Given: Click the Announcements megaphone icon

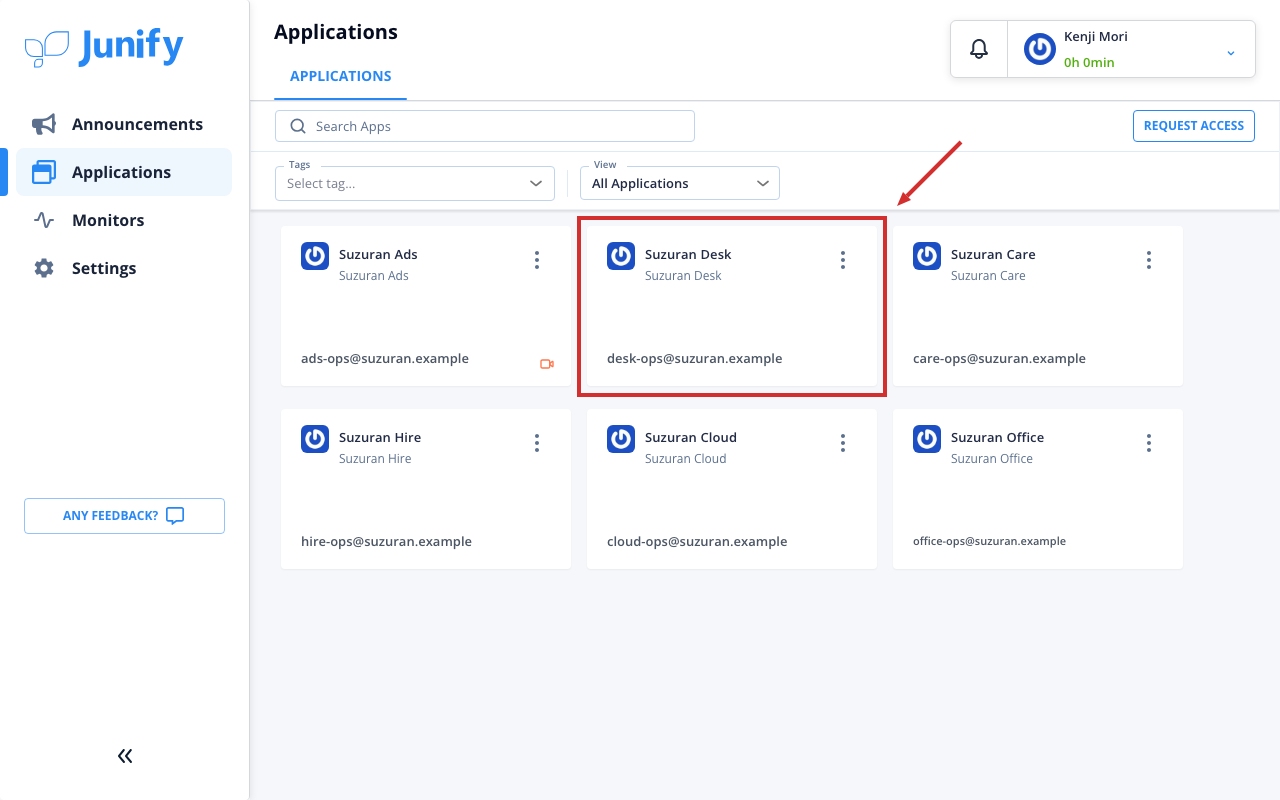Looking at the screenshot, I should [x=44, y=124].
